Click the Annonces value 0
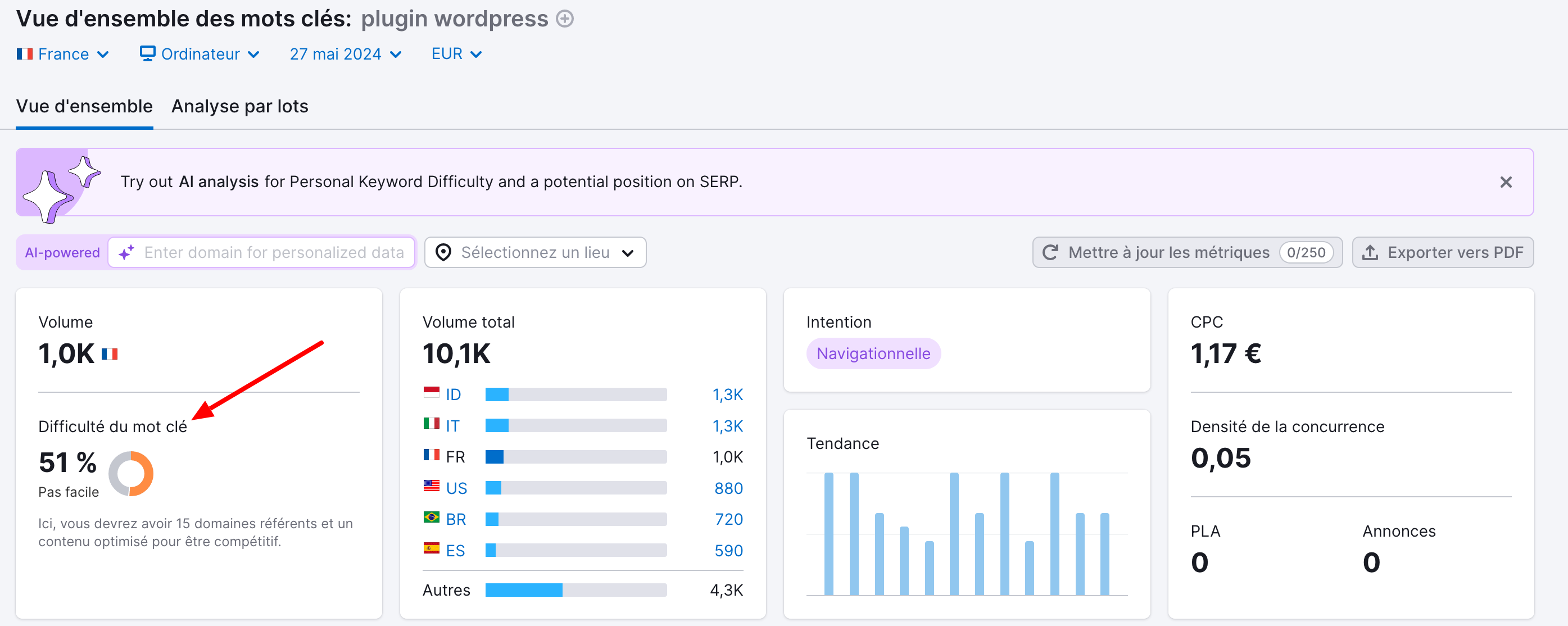 (x=1371, y=562)
